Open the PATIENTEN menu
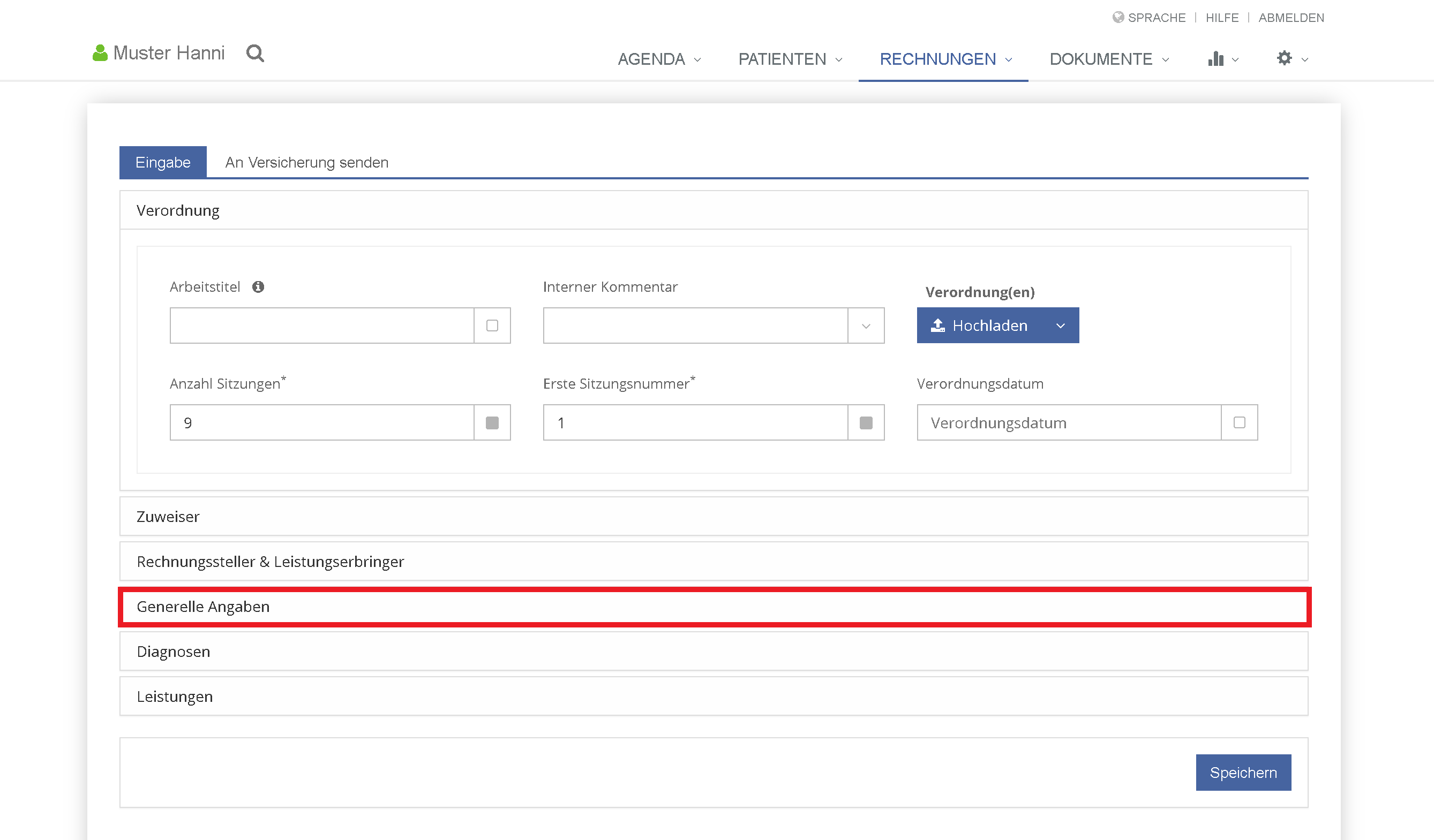 click(790, 59)
